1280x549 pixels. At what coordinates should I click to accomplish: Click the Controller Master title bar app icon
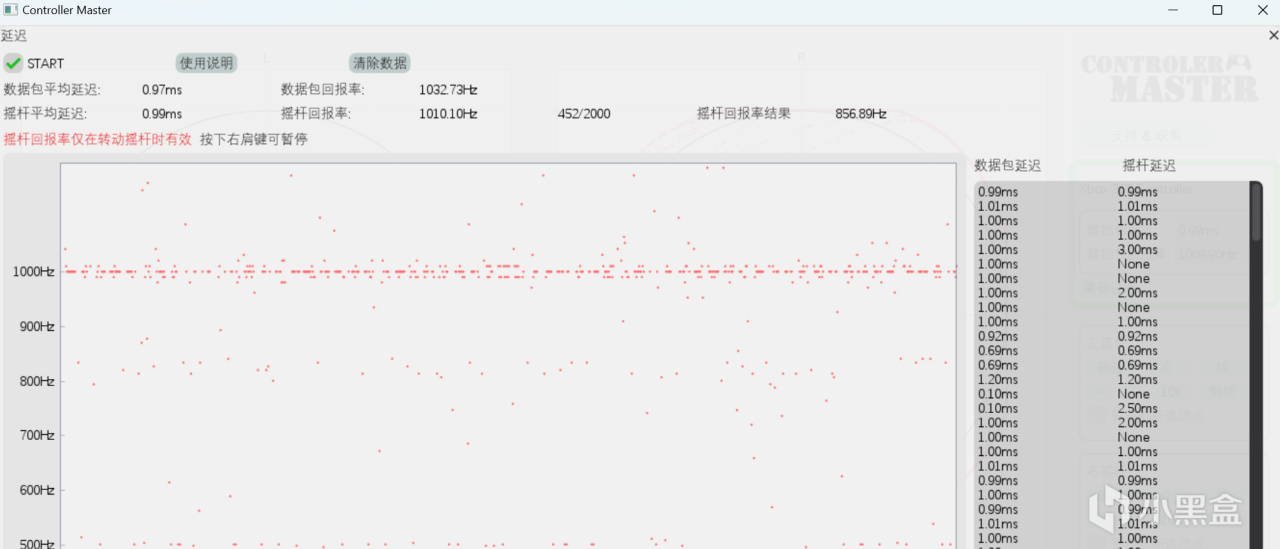pyautogui.click(x=10, y=10)
